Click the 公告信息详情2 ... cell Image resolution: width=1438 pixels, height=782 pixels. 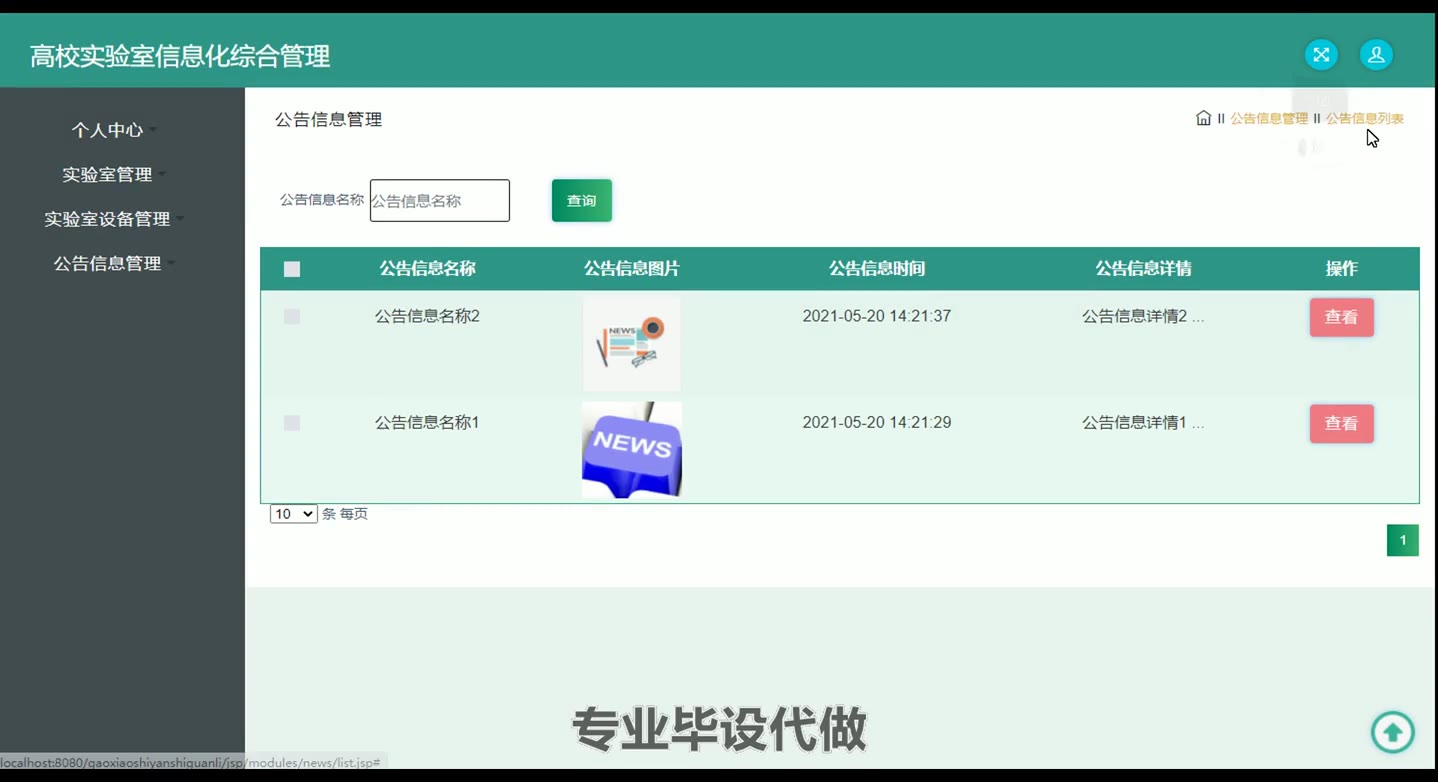(1143, 316)
